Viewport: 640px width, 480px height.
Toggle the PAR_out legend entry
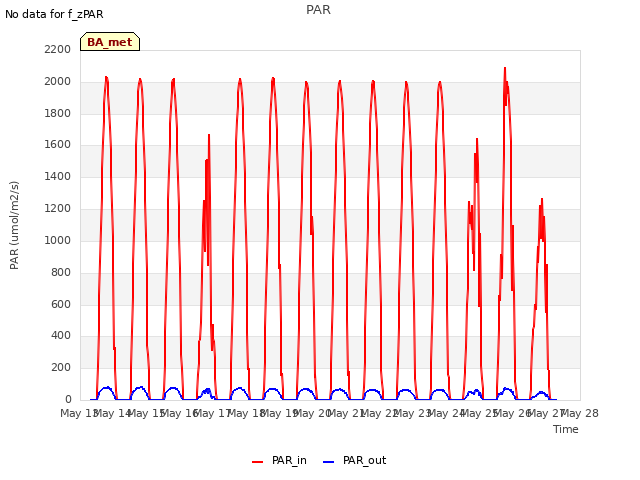(x=354, y=461)
